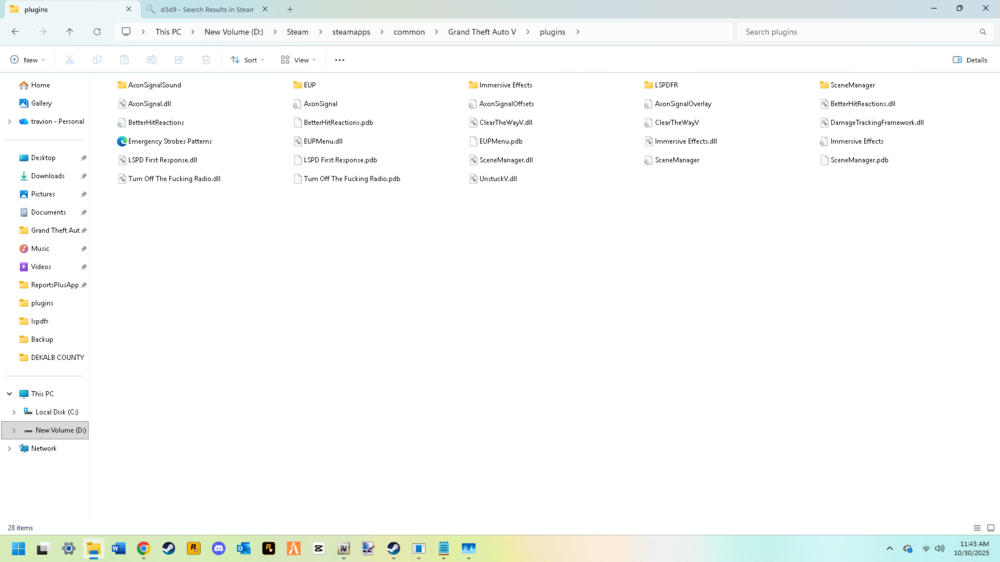
Task: Open Home in navigation pane
Action: 40,85
